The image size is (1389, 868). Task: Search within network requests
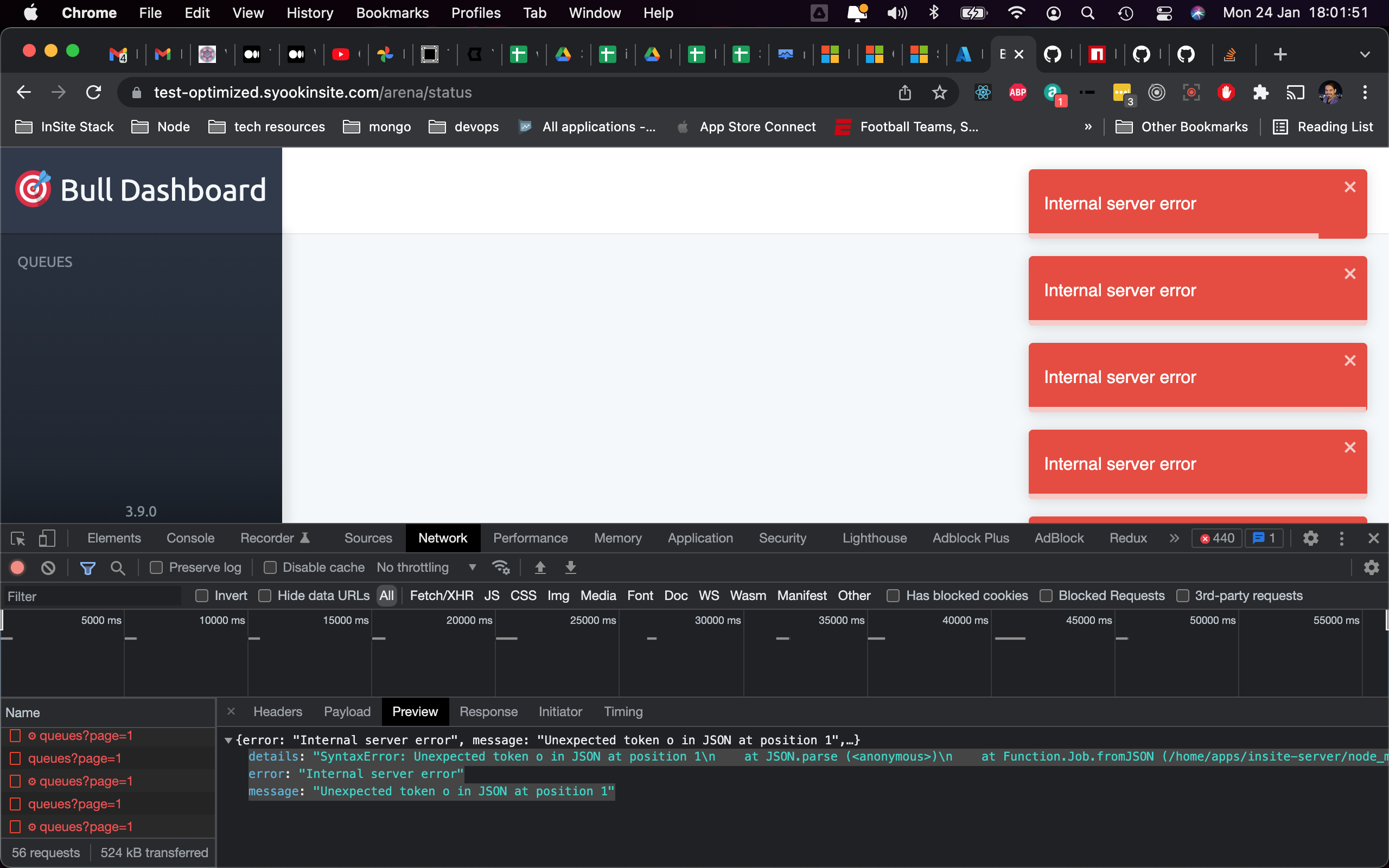pos(118,567)
